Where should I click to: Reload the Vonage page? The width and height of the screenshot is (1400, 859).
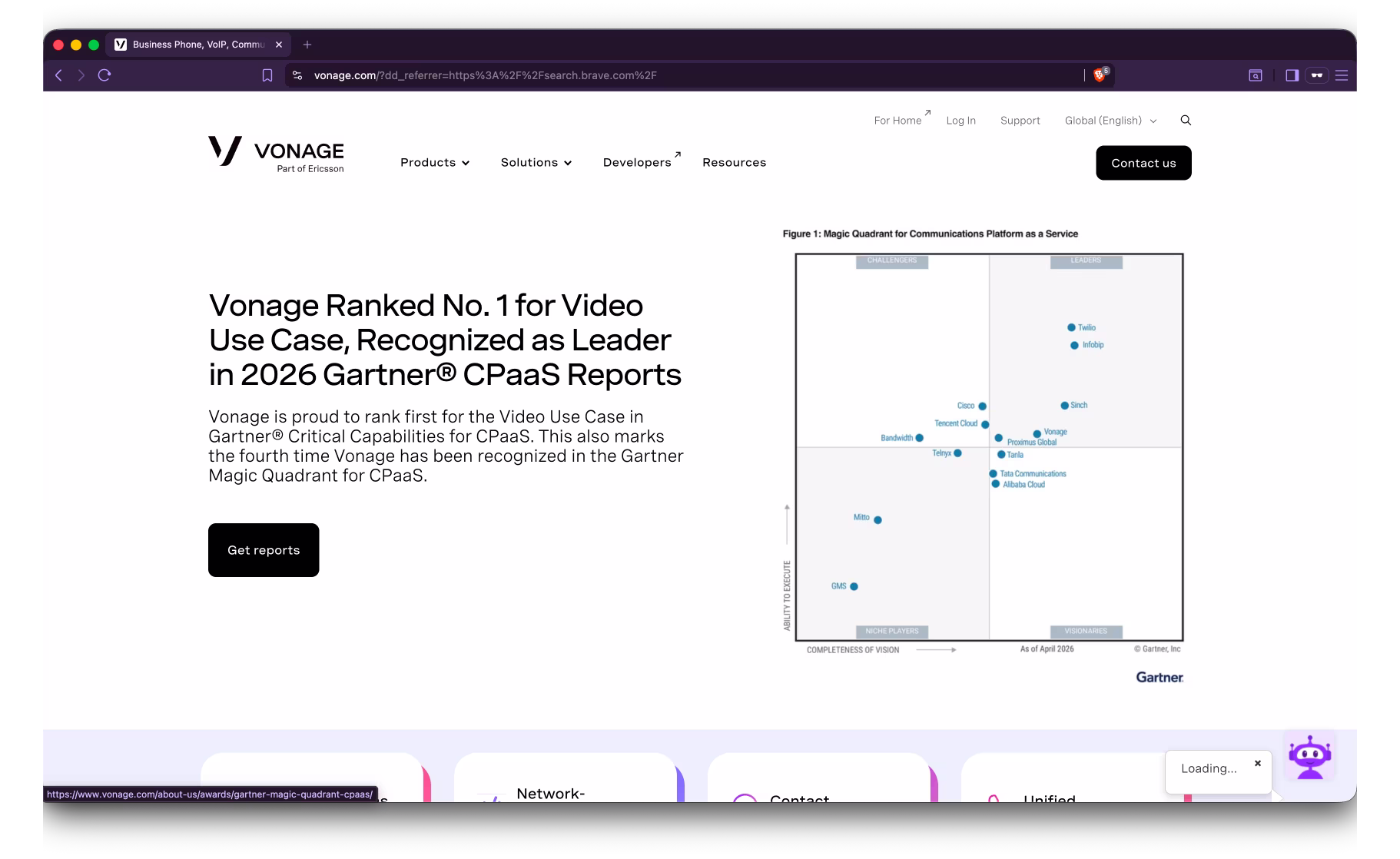105,75
